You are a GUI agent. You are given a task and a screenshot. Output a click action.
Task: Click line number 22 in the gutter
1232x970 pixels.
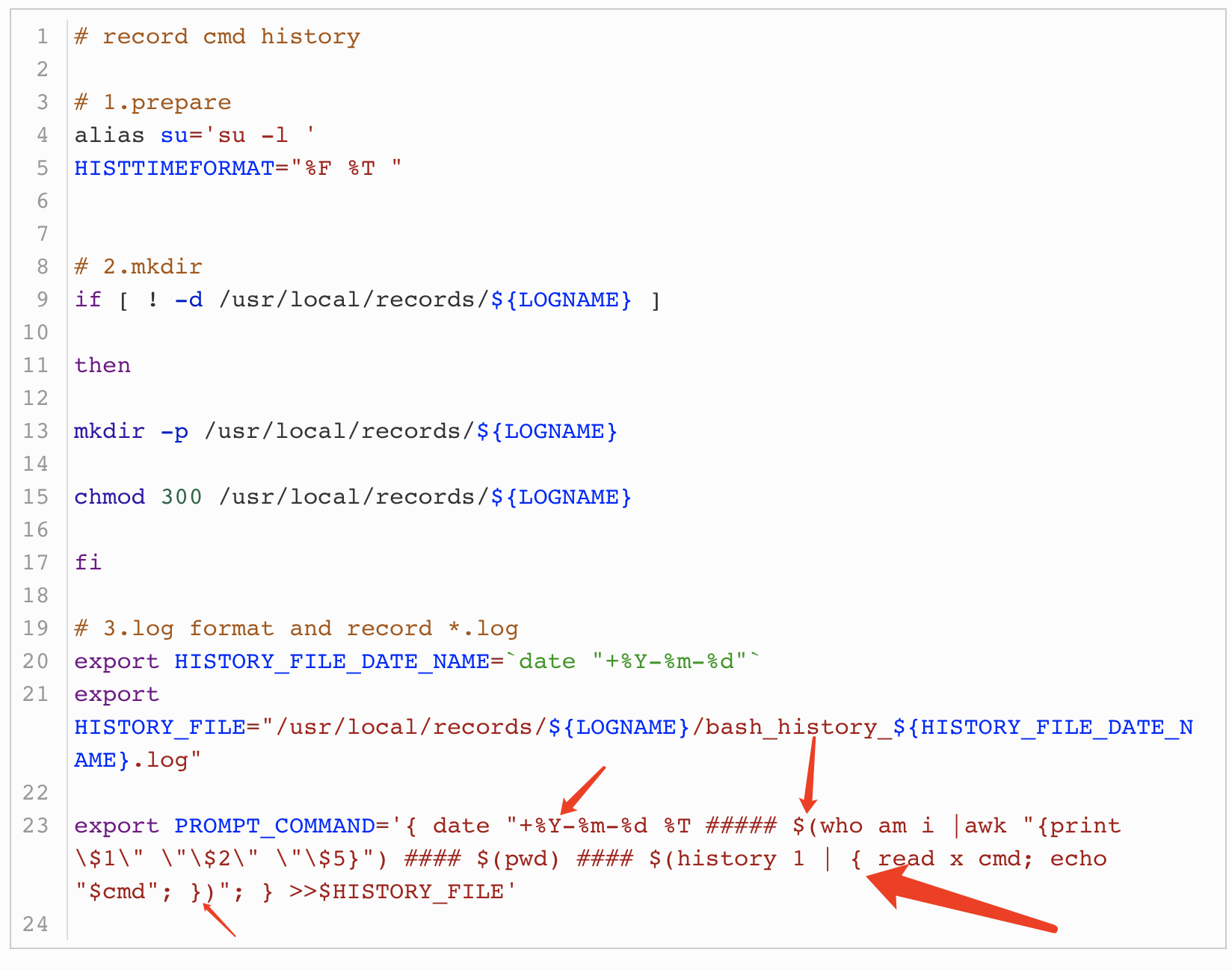pos(35,793)
